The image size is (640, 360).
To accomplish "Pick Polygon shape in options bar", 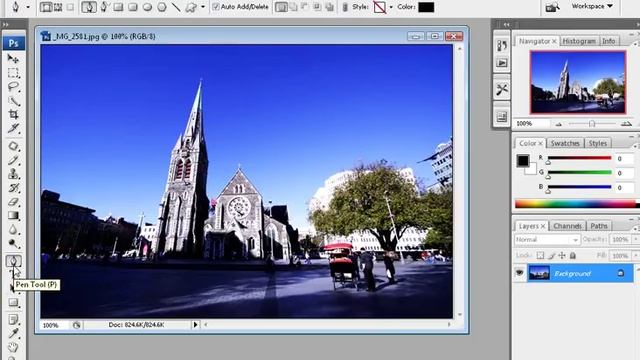I will [162, 7].
